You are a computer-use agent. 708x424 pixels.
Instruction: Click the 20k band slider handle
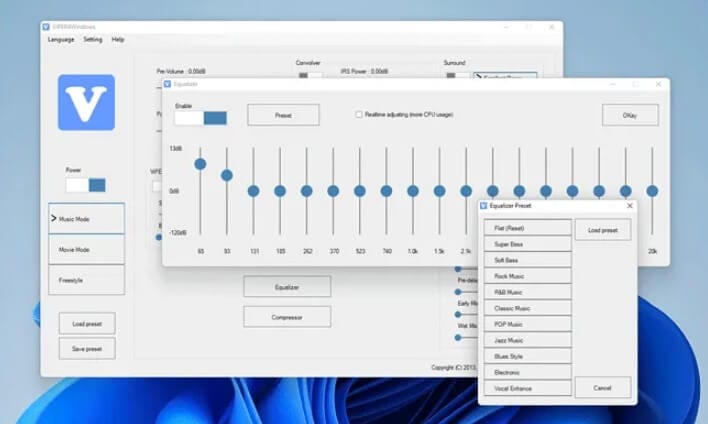[x=652, y=191]
